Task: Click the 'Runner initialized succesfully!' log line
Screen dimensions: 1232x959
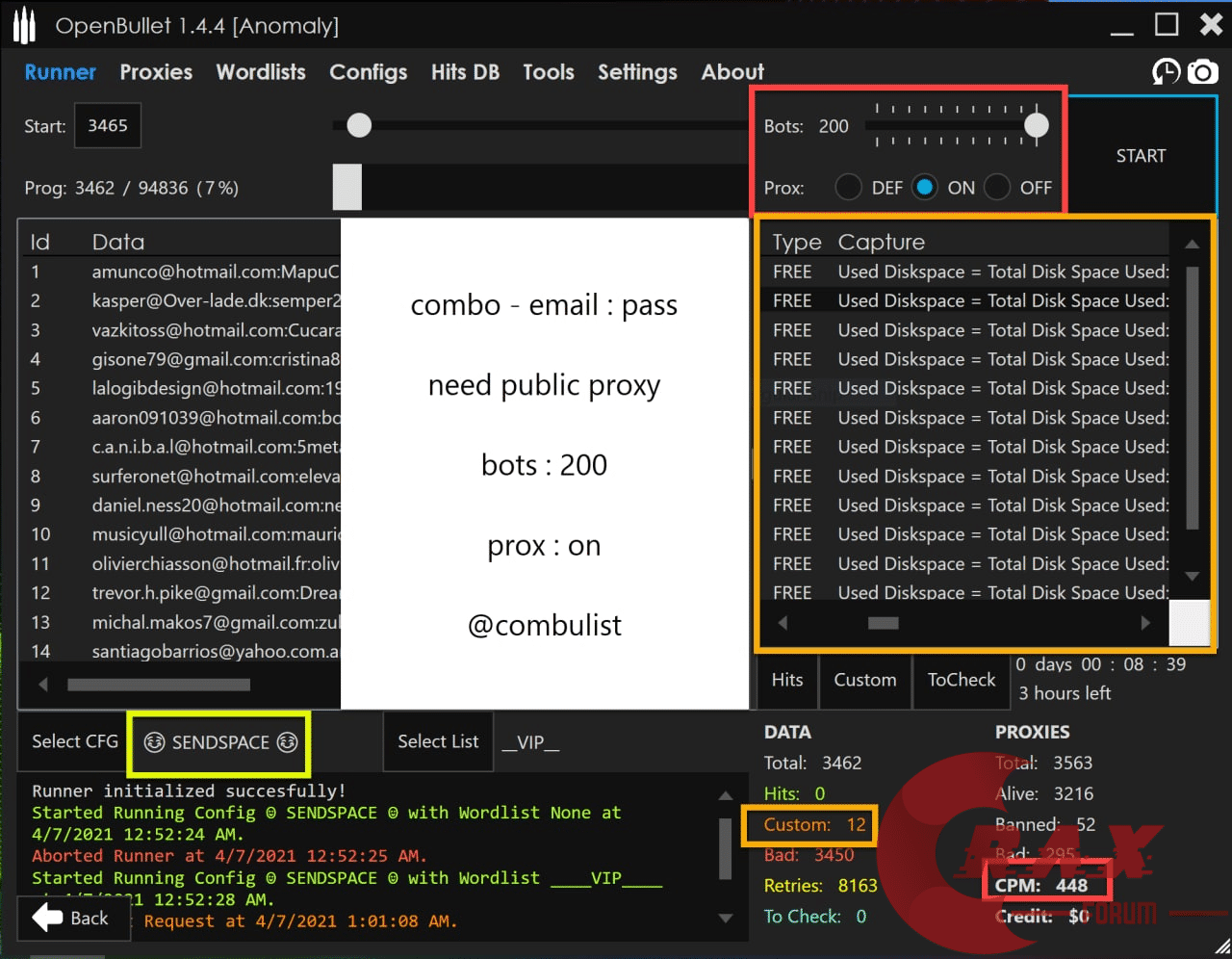Action: coord(189,791)
